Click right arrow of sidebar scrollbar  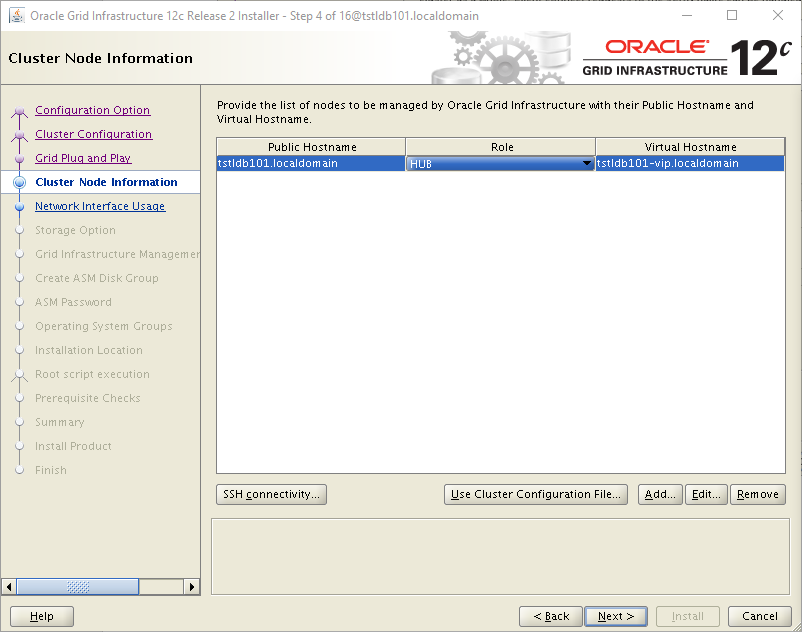(192, 586)
